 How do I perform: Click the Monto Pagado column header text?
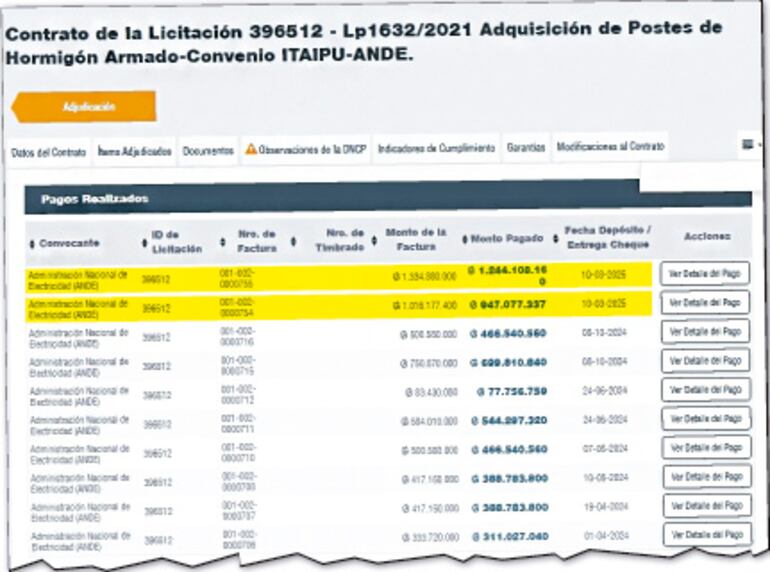[x=507, y=239]
